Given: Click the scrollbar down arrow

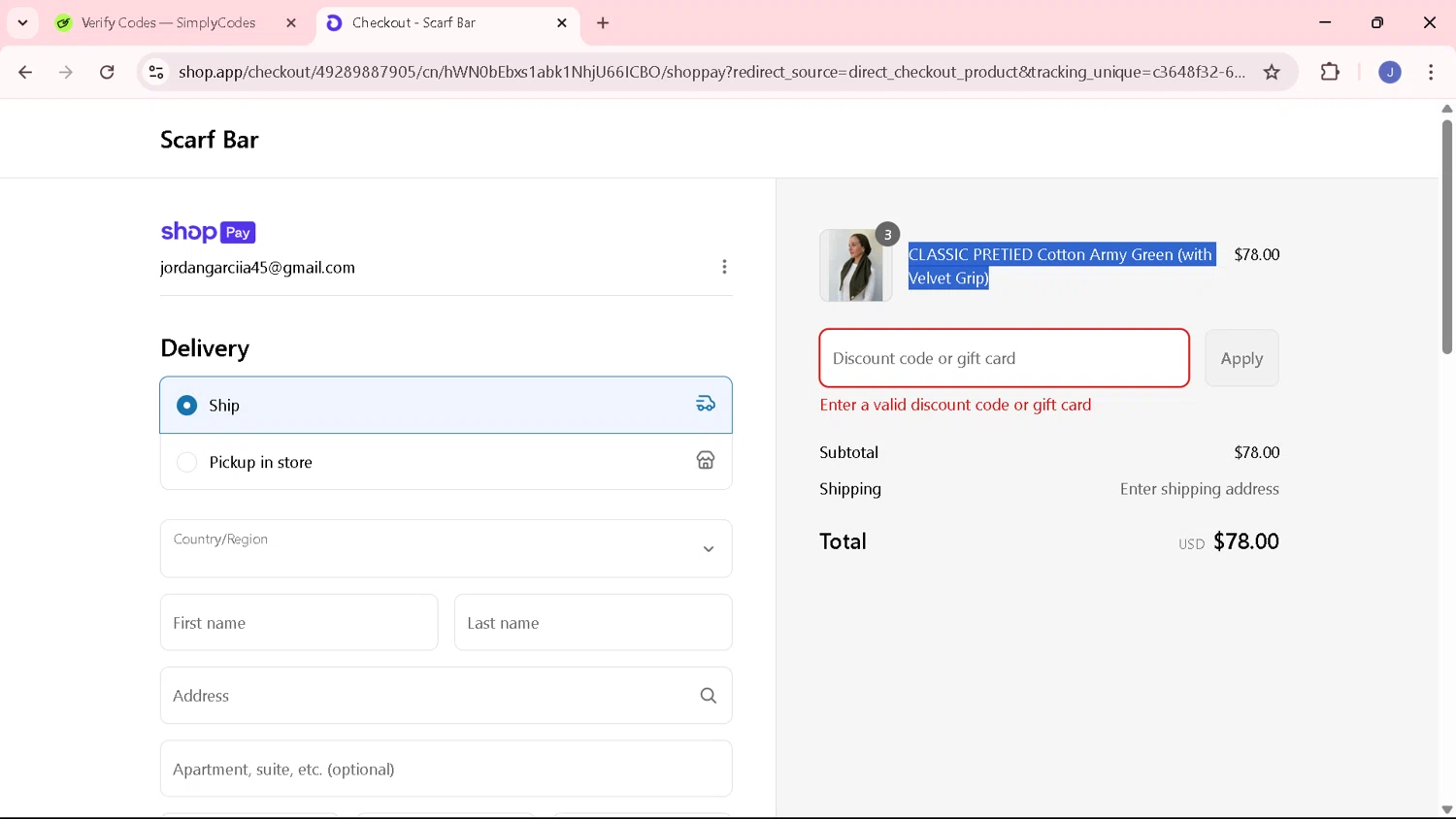Looking at the screenshot, I should 1446,810.
